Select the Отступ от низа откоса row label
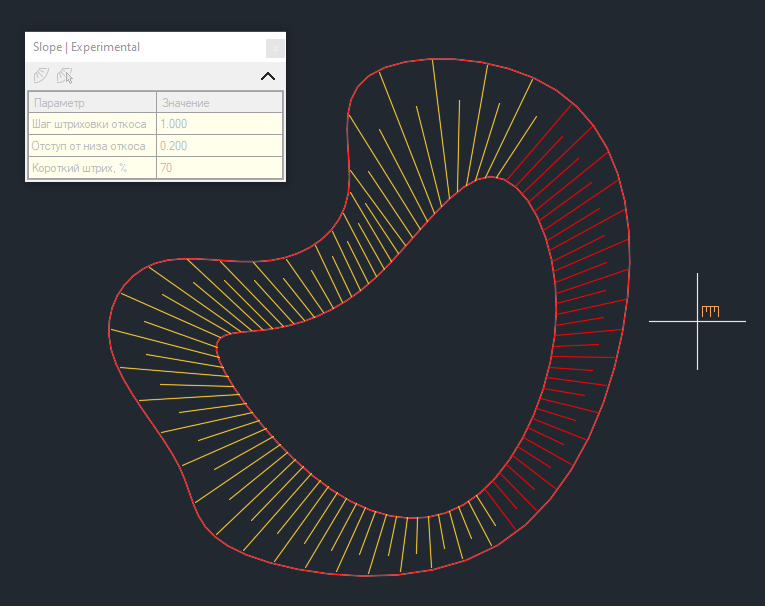 tap(91, 146)
